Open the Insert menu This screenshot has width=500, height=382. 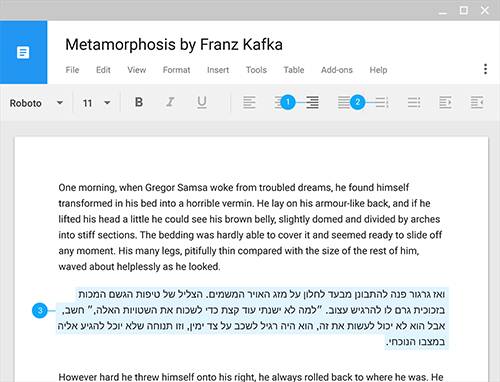coord(218,70)
